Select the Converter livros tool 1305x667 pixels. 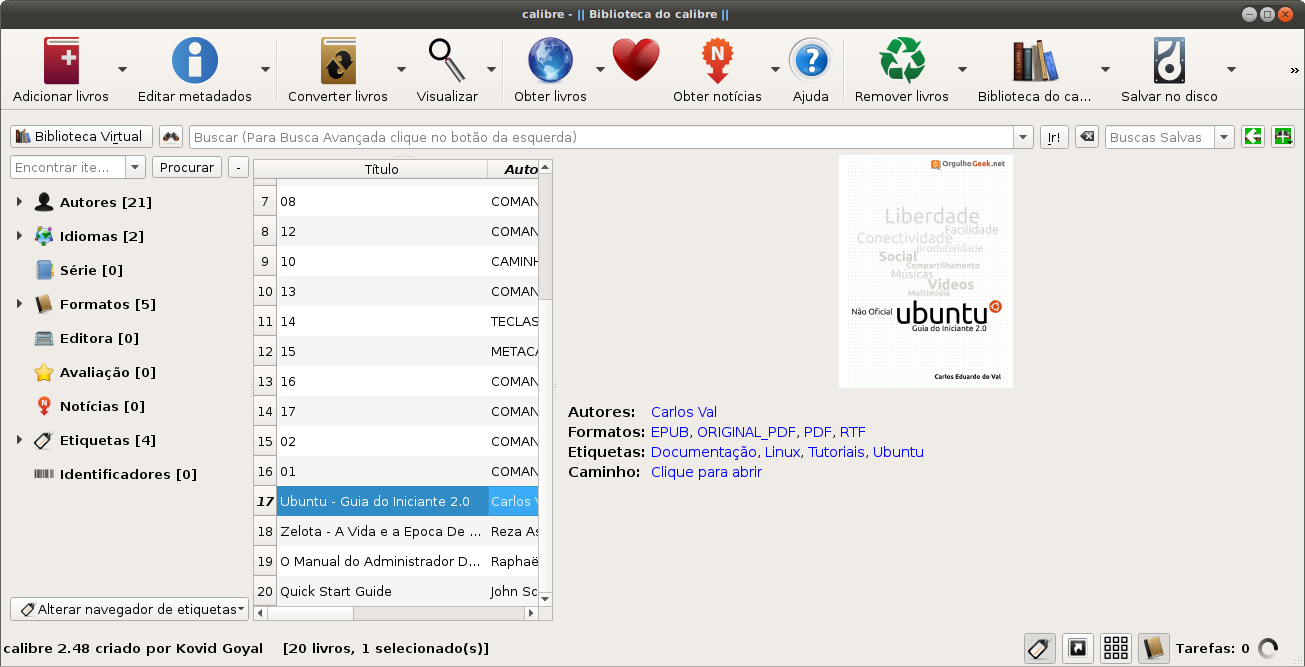click(339, 60)
